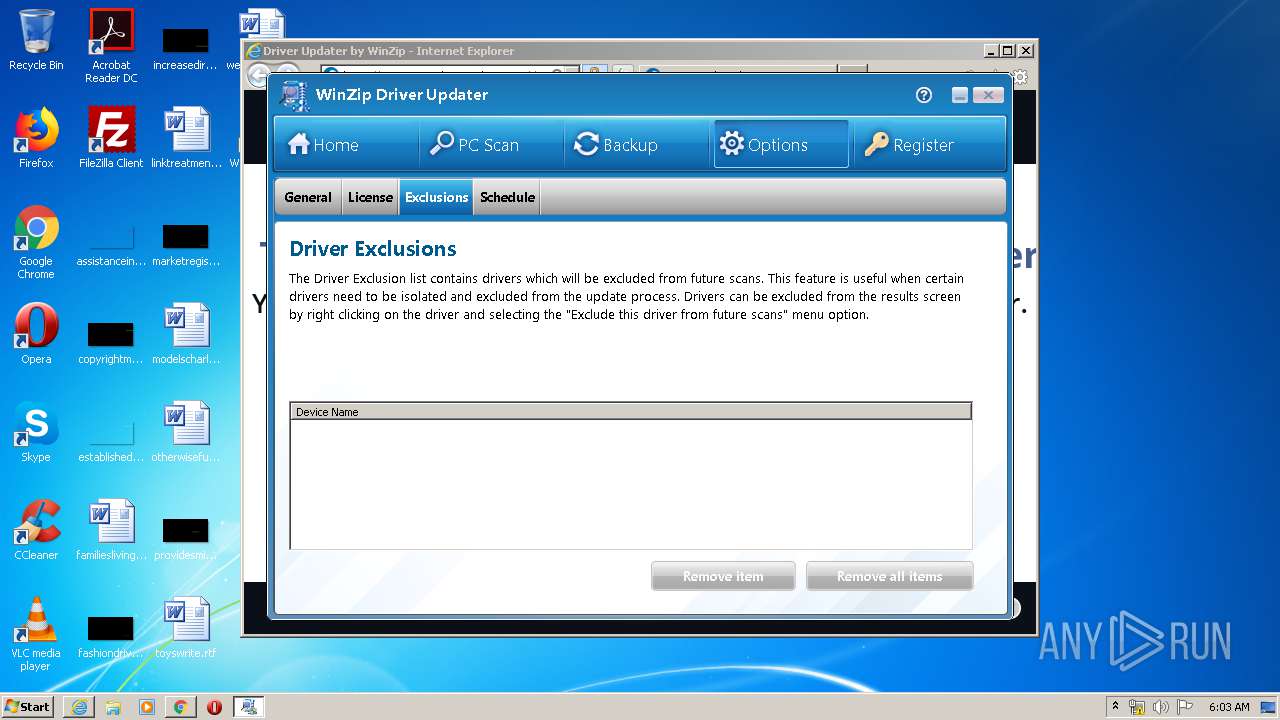Image resolution: width=1280 pixels, height=720 pixels.
Task: Select the Firefox desktop shortcut
Action: [x=36, y=138]
